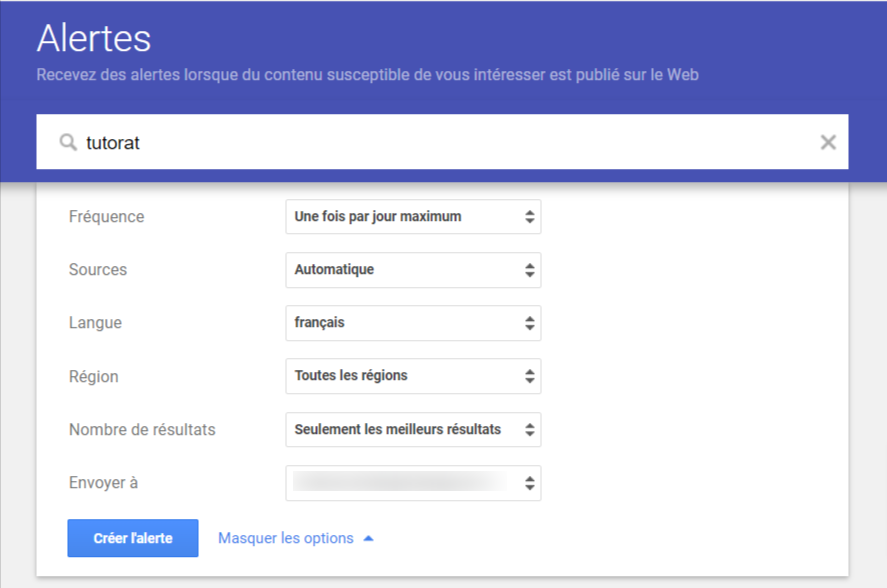Click the stepper arrows beside Fréquence
The width and height of the screenshot is (887, 588).
pos(529,216)
